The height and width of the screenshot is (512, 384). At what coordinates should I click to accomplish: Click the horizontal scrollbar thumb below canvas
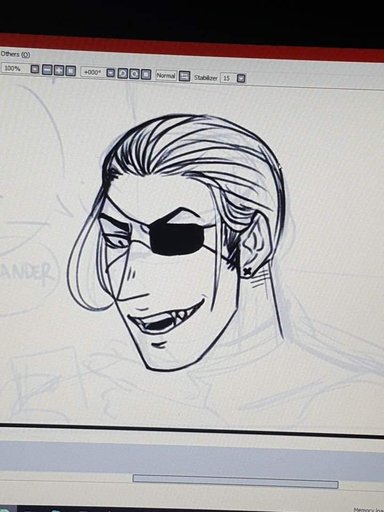(236, 480)
